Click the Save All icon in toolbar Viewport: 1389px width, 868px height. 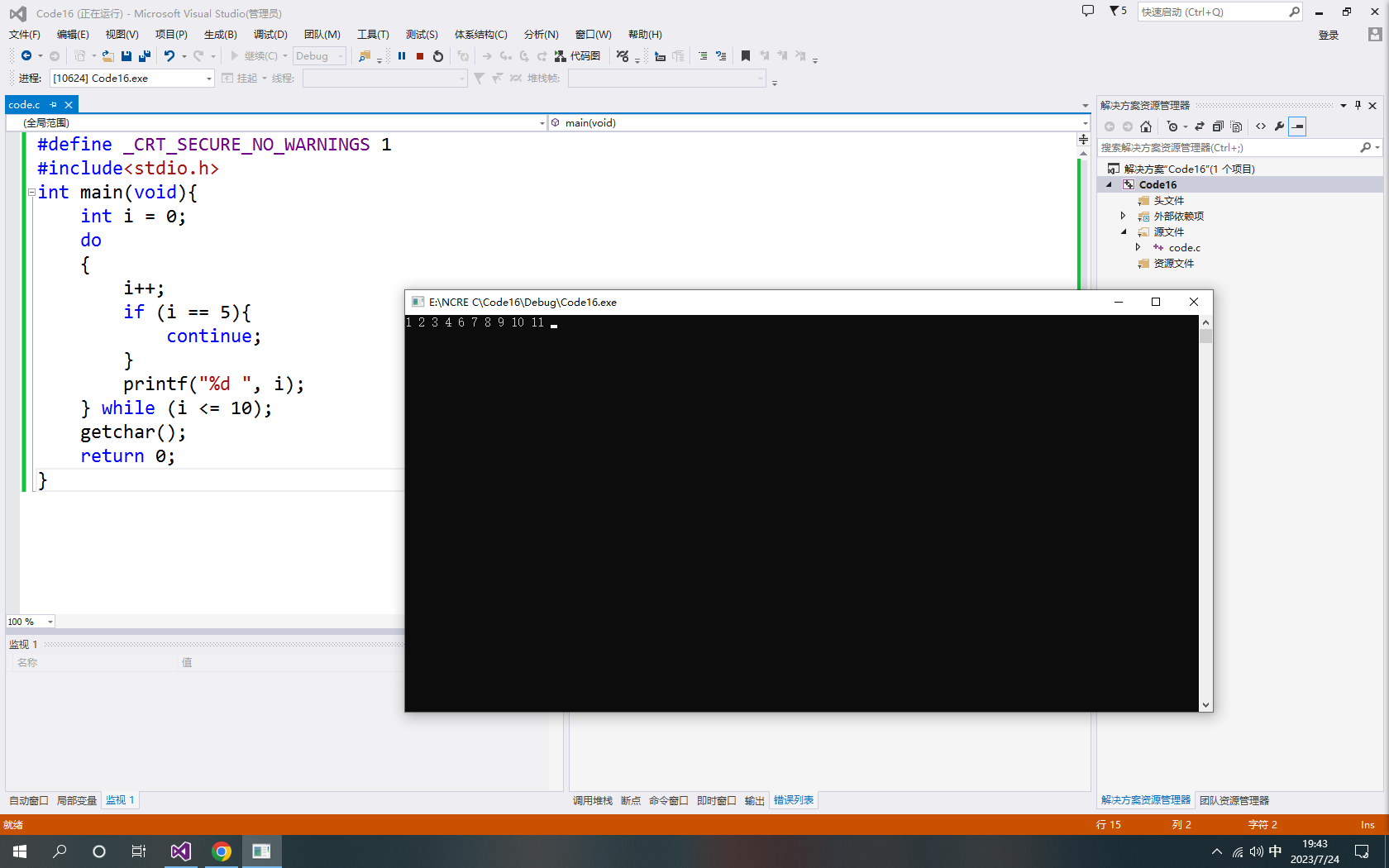[x=145, y=56]
